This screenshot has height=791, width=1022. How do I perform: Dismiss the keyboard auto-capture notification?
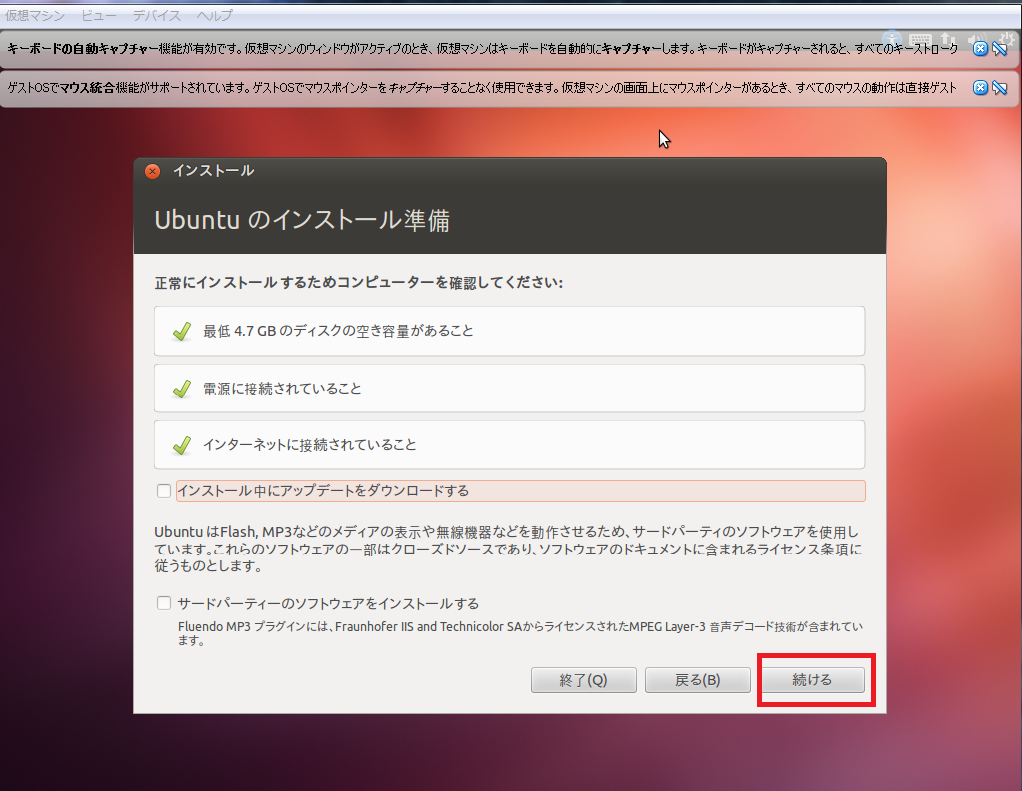pyautogui.click(x=980, y=49)
